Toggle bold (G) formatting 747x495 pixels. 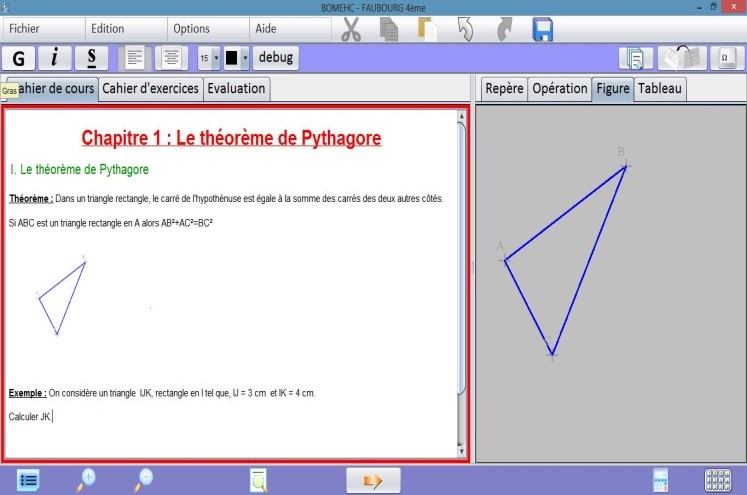tap(19, 58)
